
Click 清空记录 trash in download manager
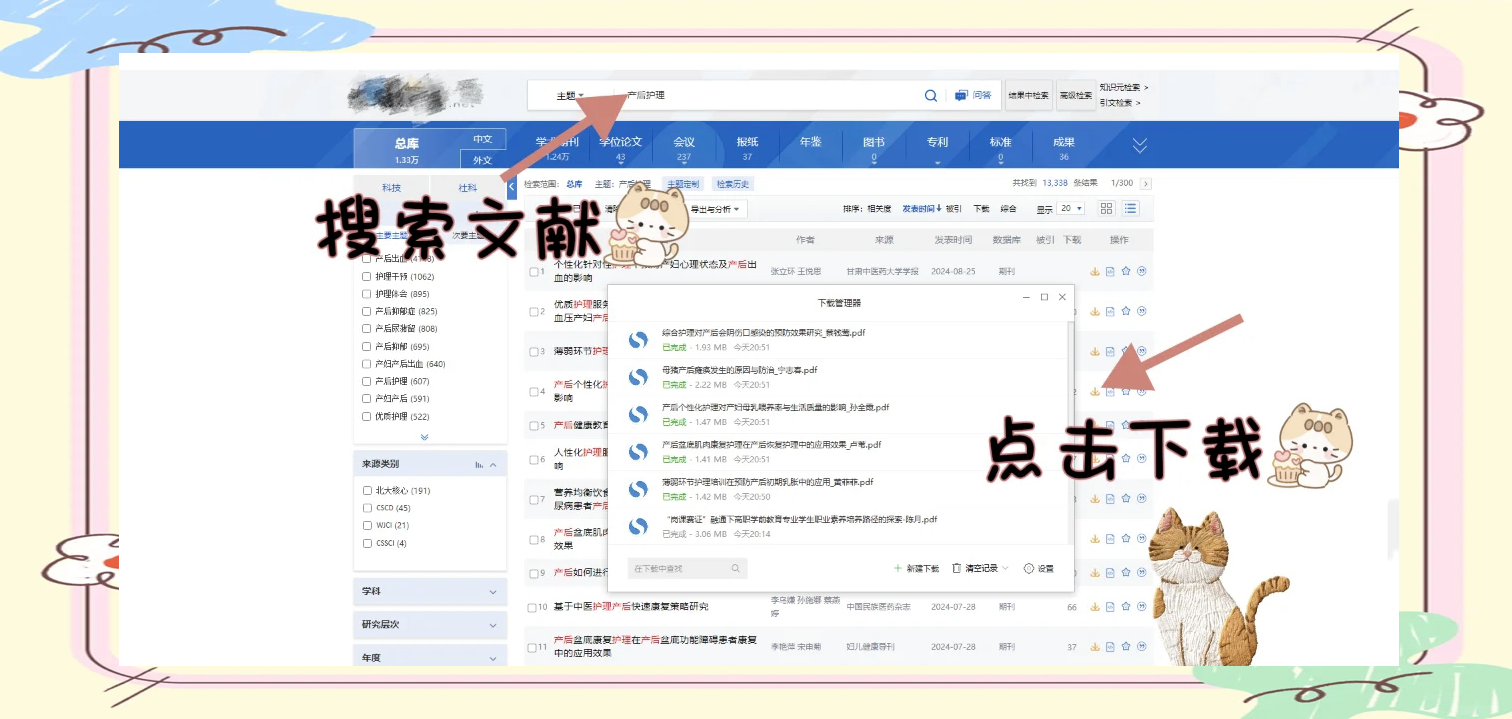[x=974, y=568]
